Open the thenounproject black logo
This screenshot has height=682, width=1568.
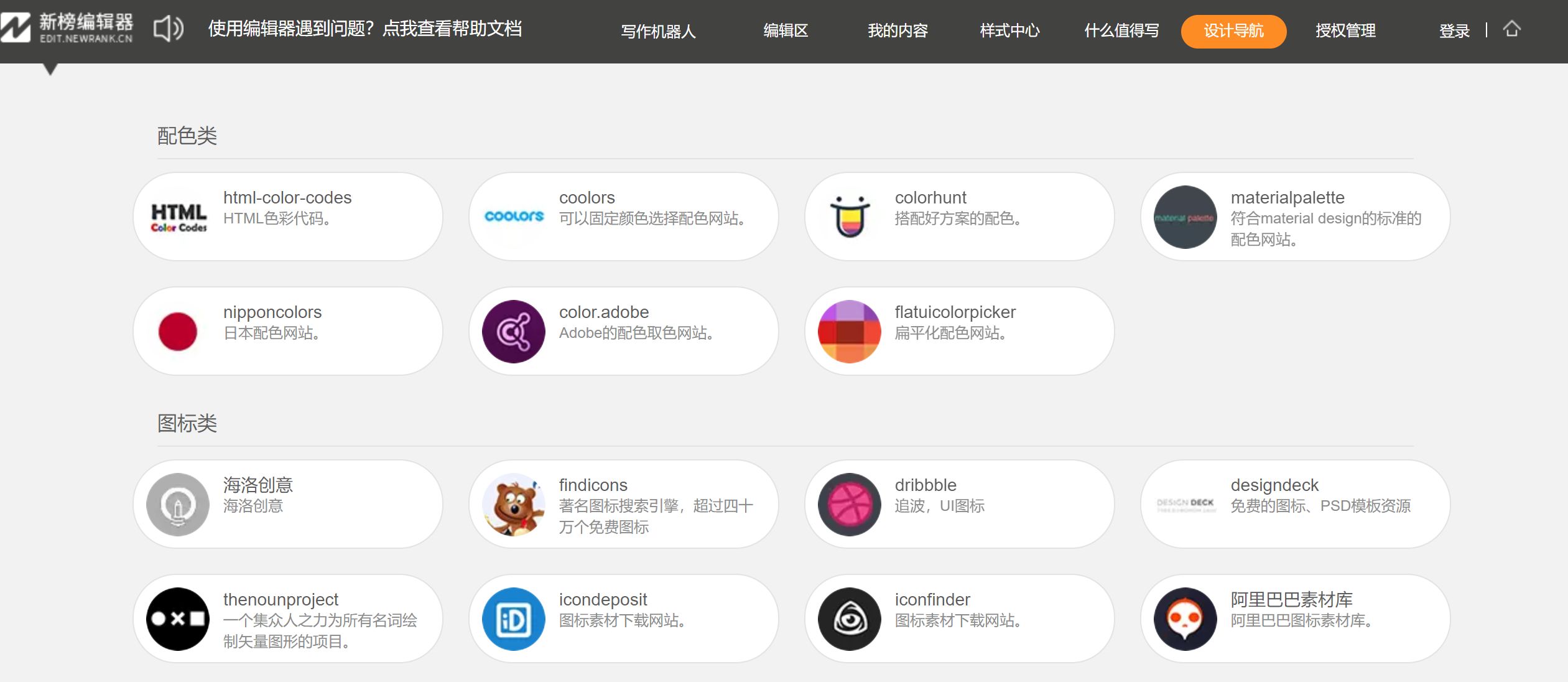tap(178, 619)
